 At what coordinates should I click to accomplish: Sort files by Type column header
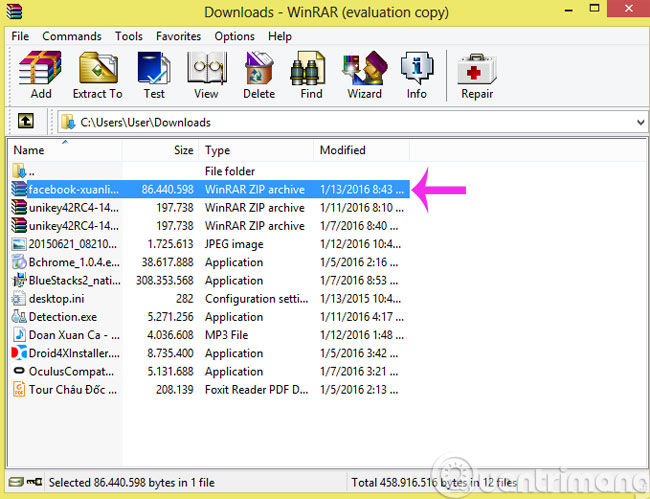click(x=256, y=150)
